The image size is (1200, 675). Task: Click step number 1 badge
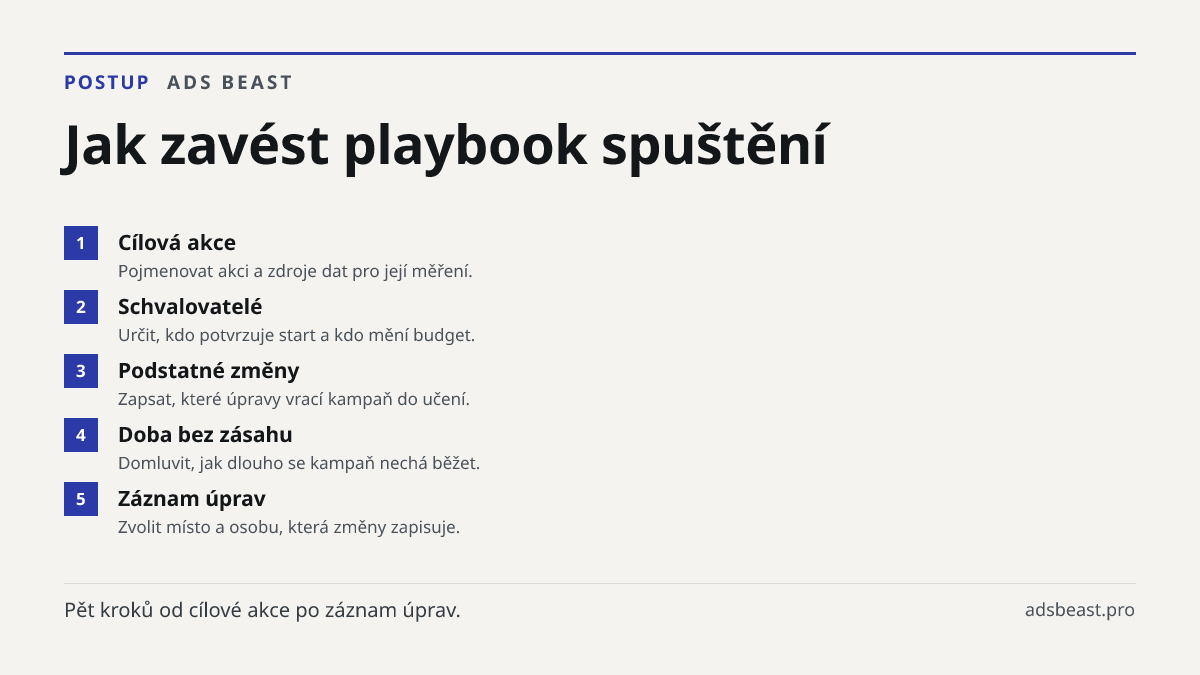click(81, 243)
